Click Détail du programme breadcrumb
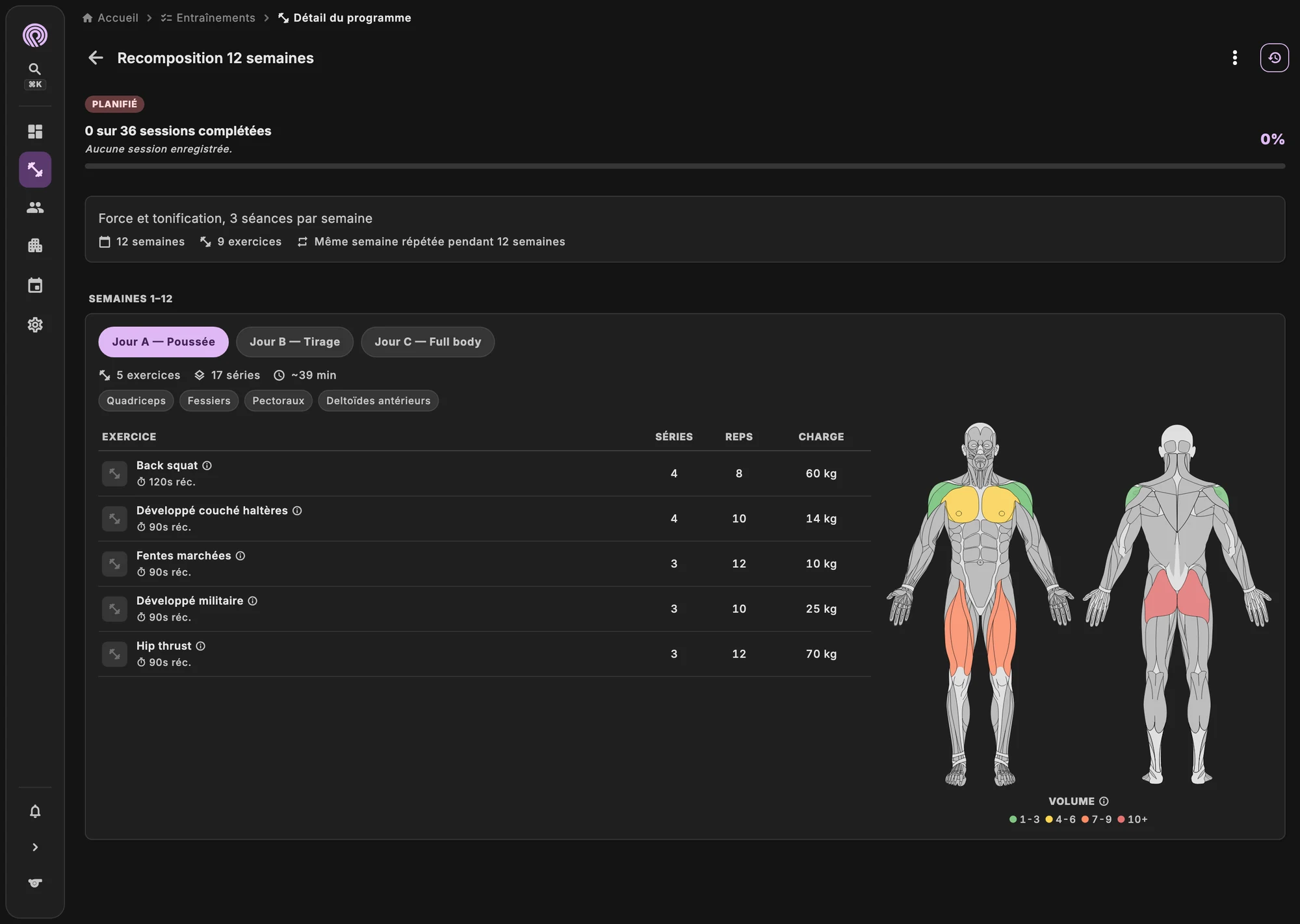Viewport: 1300px width, 924px height. [x=345, y=18]
